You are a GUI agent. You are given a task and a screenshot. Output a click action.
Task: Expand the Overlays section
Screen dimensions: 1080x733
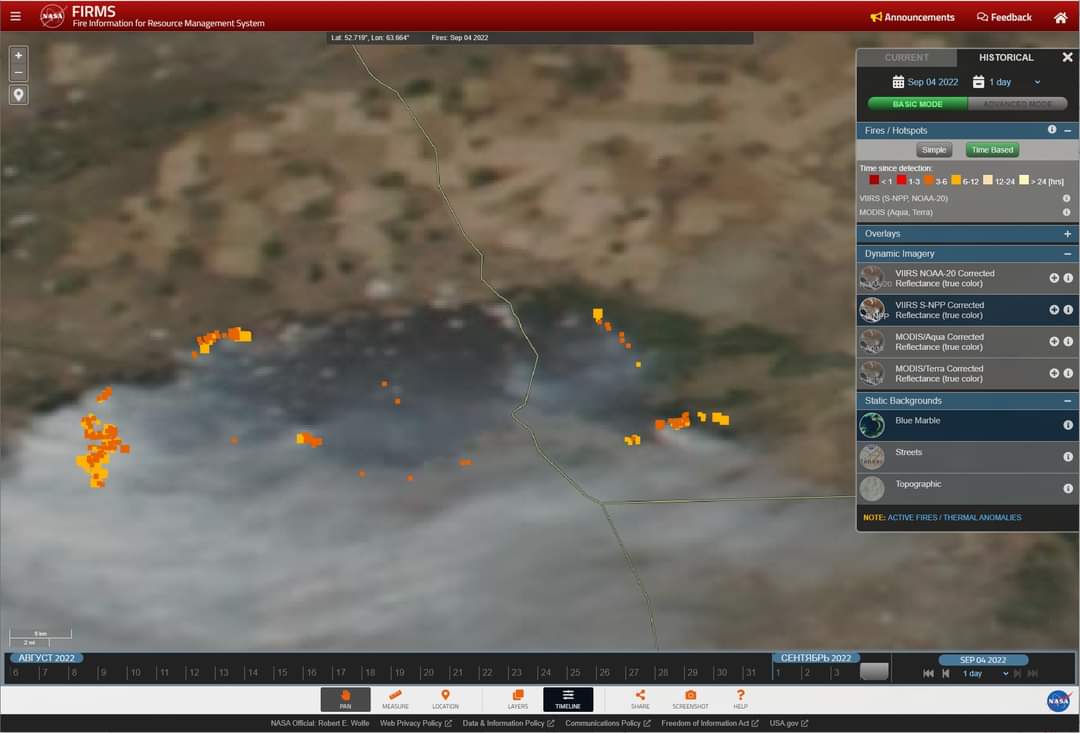(1067, 234)
